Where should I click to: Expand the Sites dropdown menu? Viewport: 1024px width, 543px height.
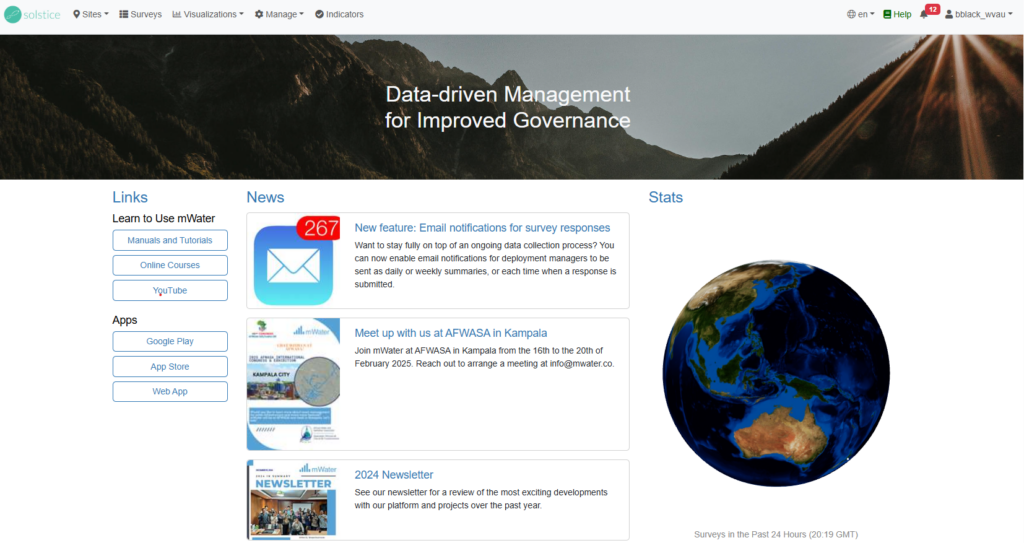point(91,14)
